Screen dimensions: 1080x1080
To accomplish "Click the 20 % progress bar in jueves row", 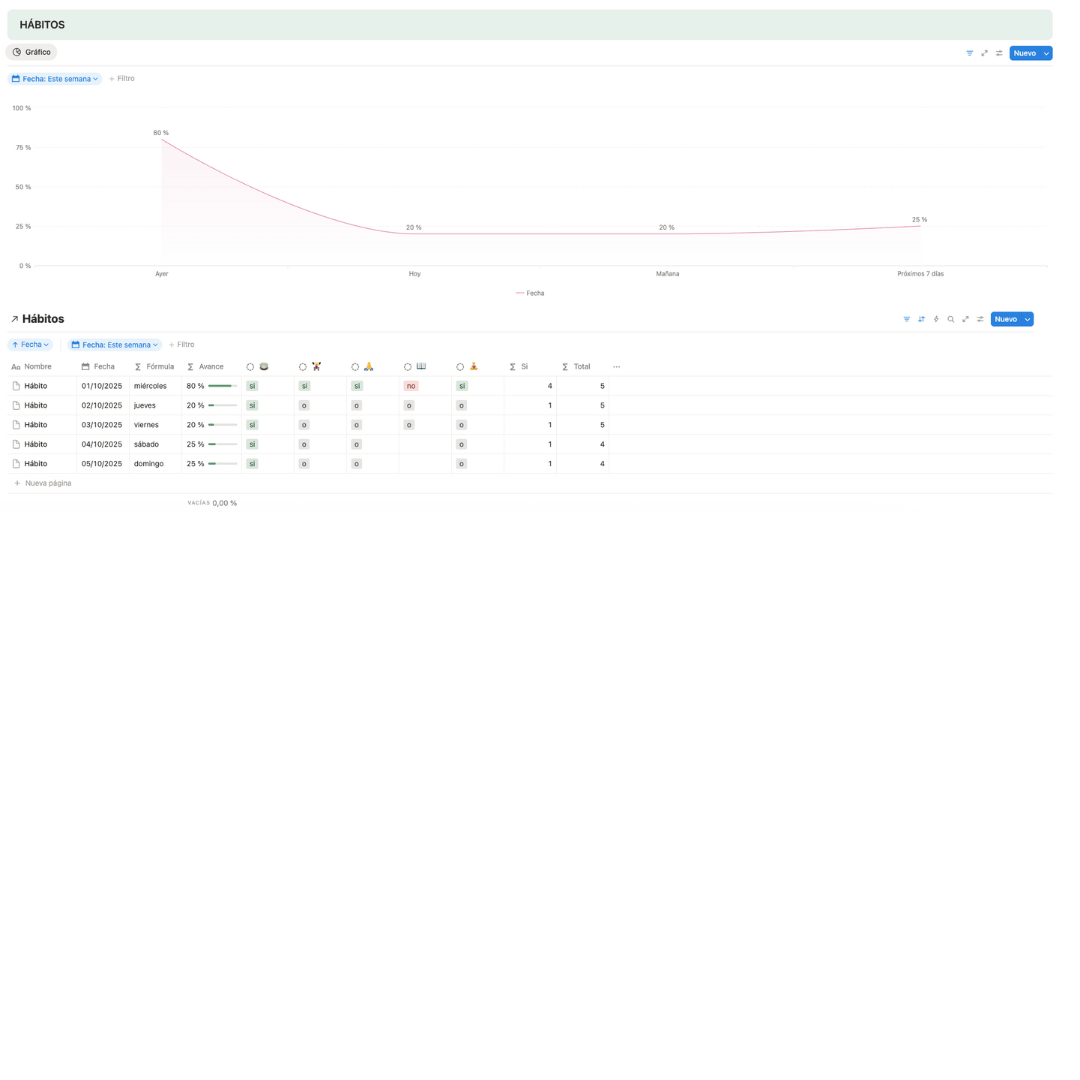I will click(x=222, y=406).
